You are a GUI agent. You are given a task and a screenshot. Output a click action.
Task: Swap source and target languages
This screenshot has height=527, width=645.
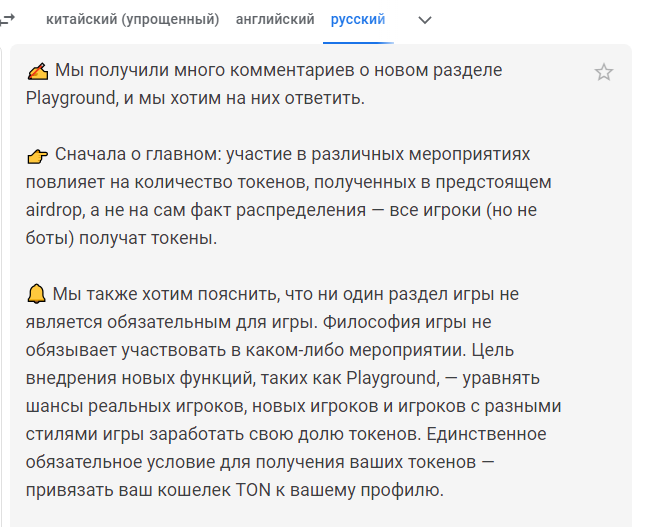tap(7, 19)
